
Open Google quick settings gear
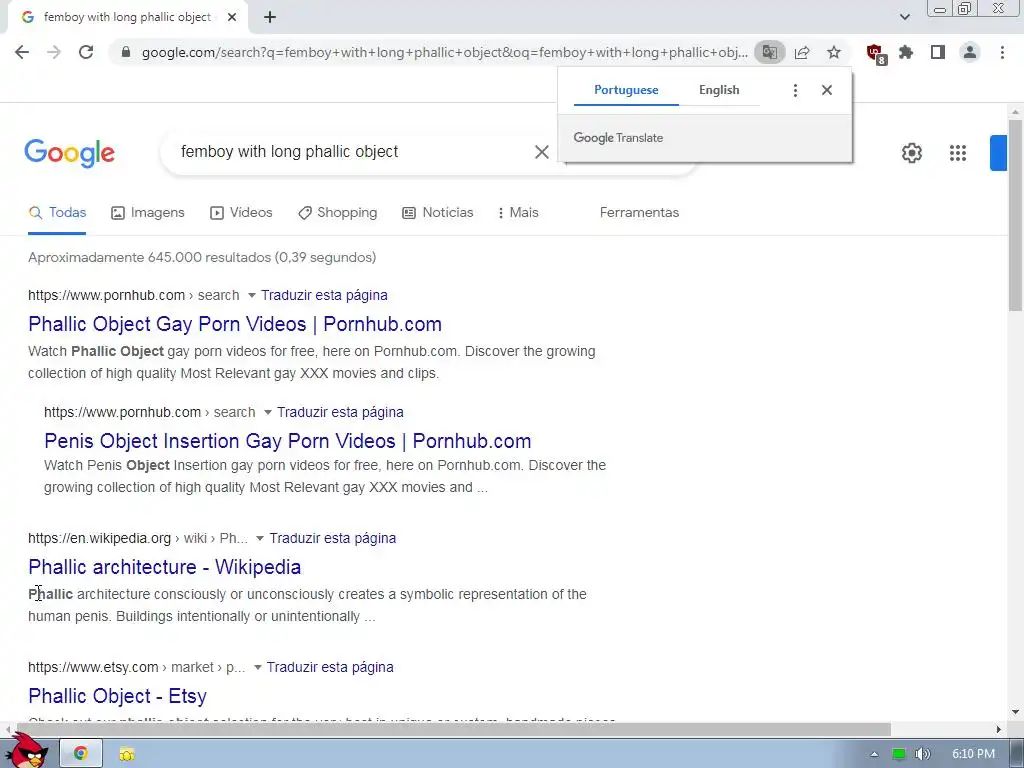(x=912, y=153)
